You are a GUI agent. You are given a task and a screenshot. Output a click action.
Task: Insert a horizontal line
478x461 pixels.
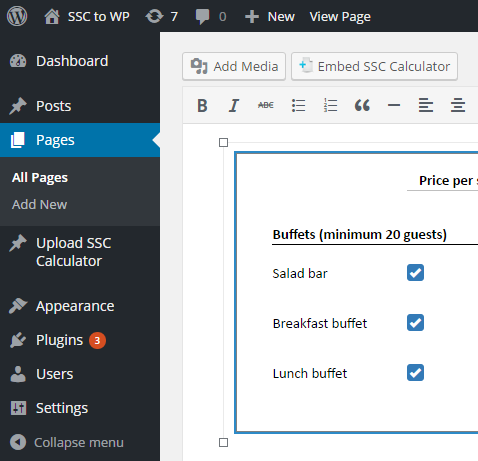click(x=394, y=106)
